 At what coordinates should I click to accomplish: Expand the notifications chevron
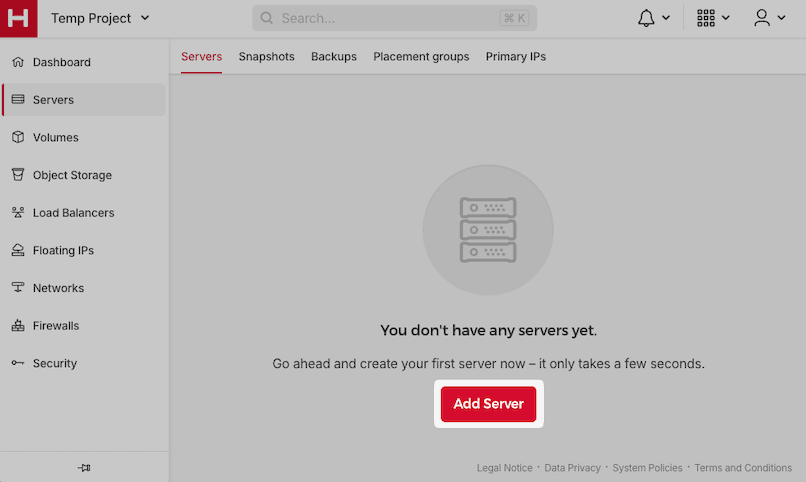pos(666,18)
